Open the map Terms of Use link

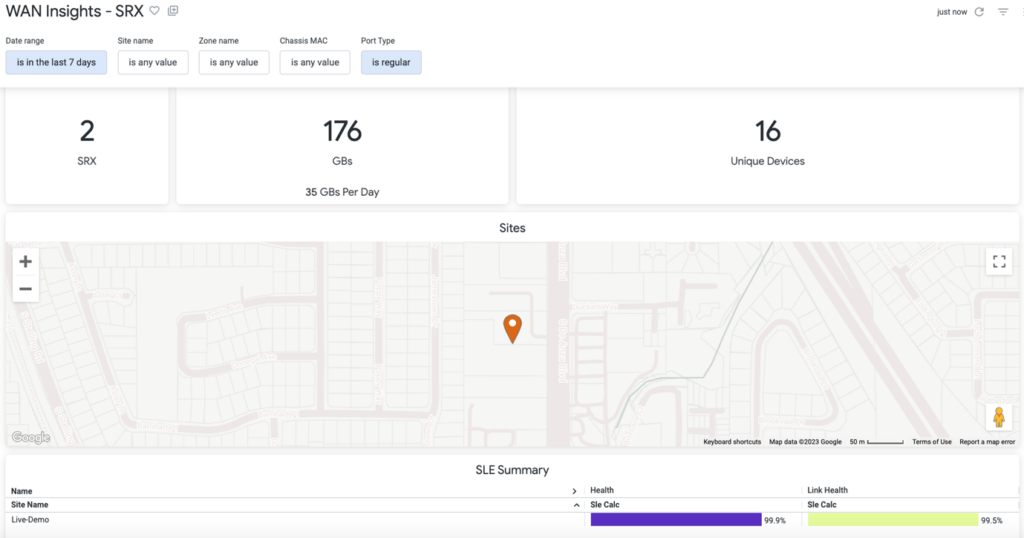[931, 442]
